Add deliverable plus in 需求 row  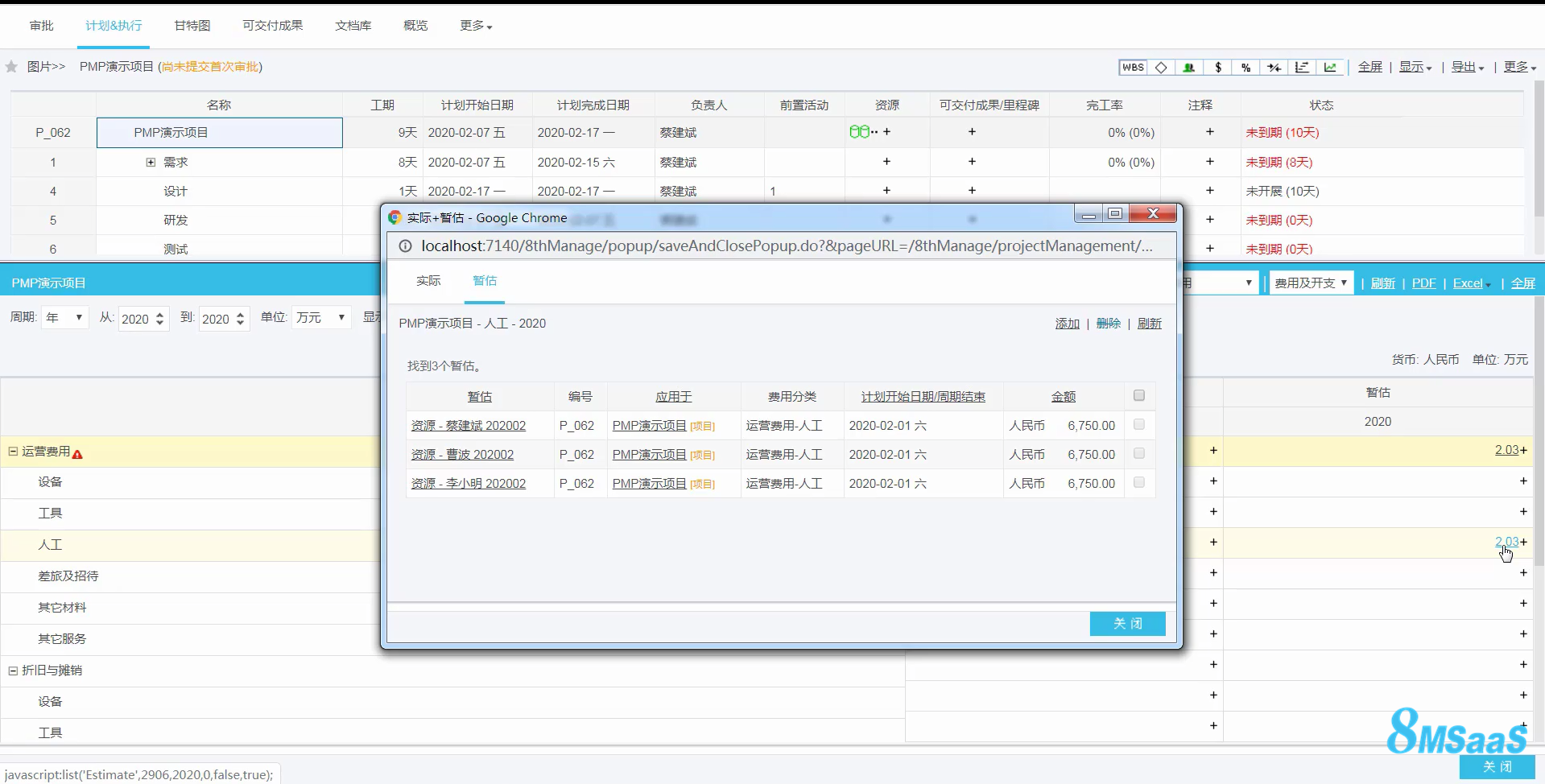pos(972,162)
